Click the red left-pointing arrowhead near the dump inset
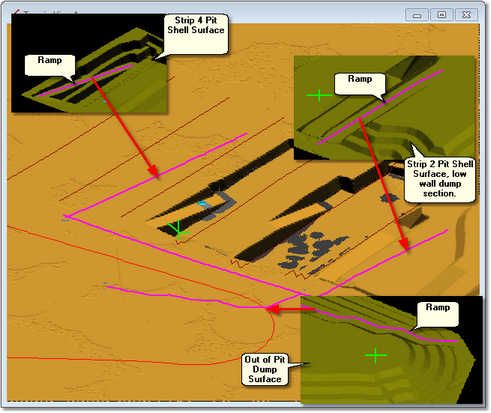This screenshot has height=413, width=491. pyautogui.click(x=273, y=309)
